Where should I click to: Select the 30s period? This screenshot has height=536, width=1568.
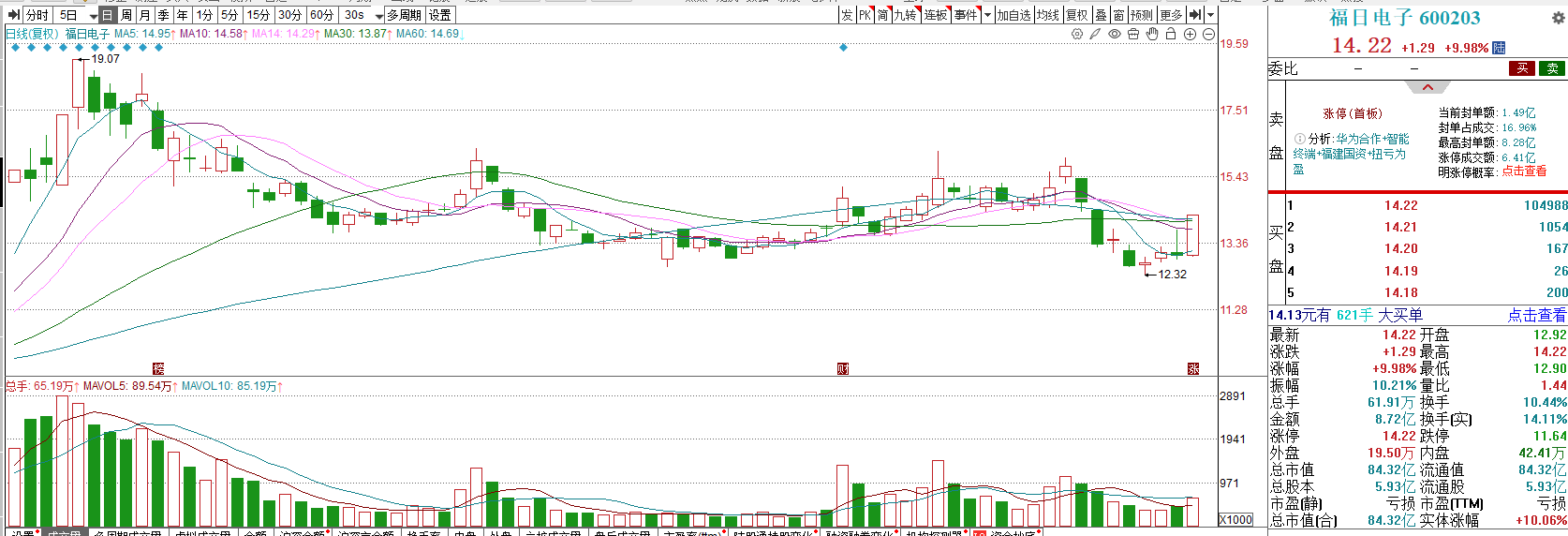tap(354, 15)
